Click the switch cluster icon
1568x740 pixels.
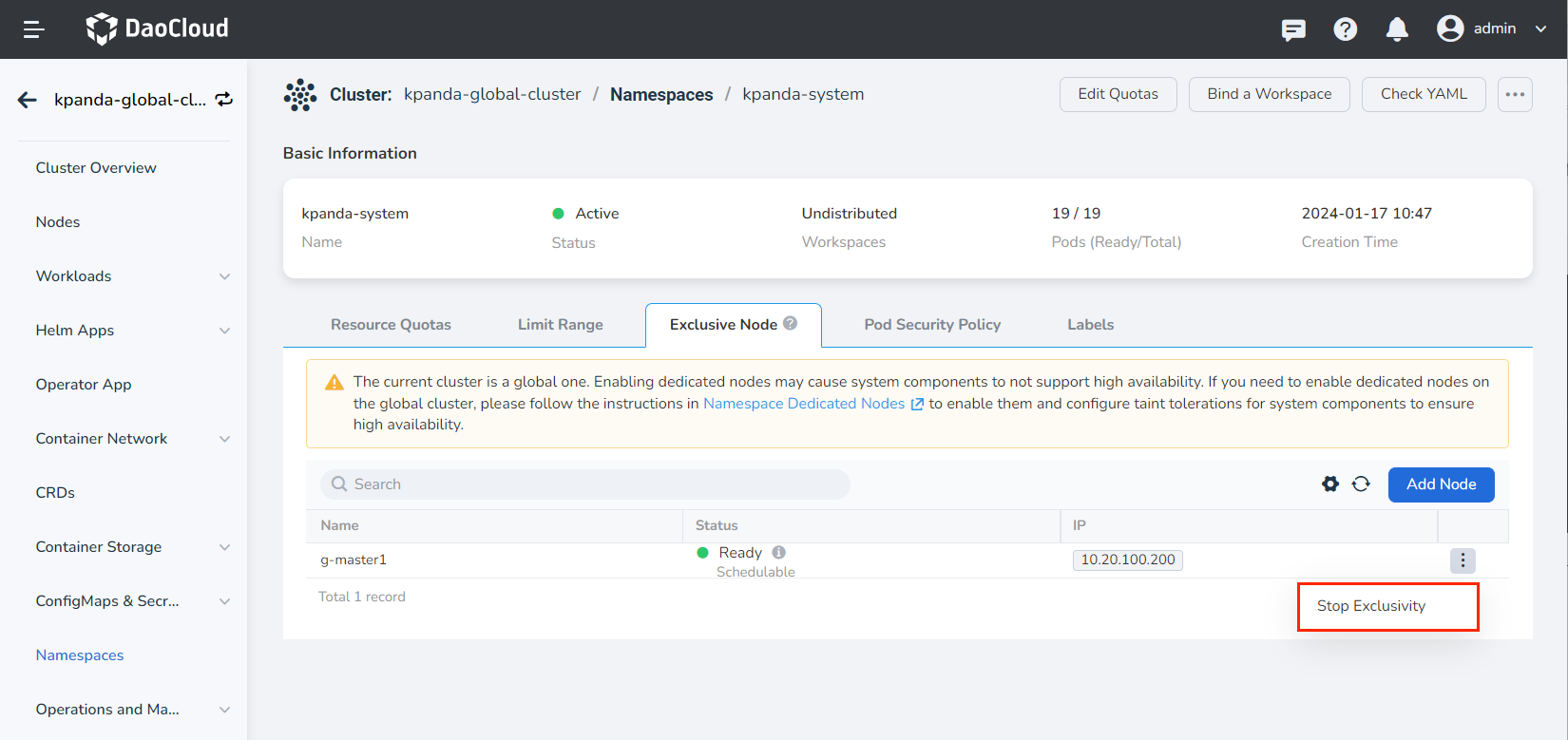[224, 100]
